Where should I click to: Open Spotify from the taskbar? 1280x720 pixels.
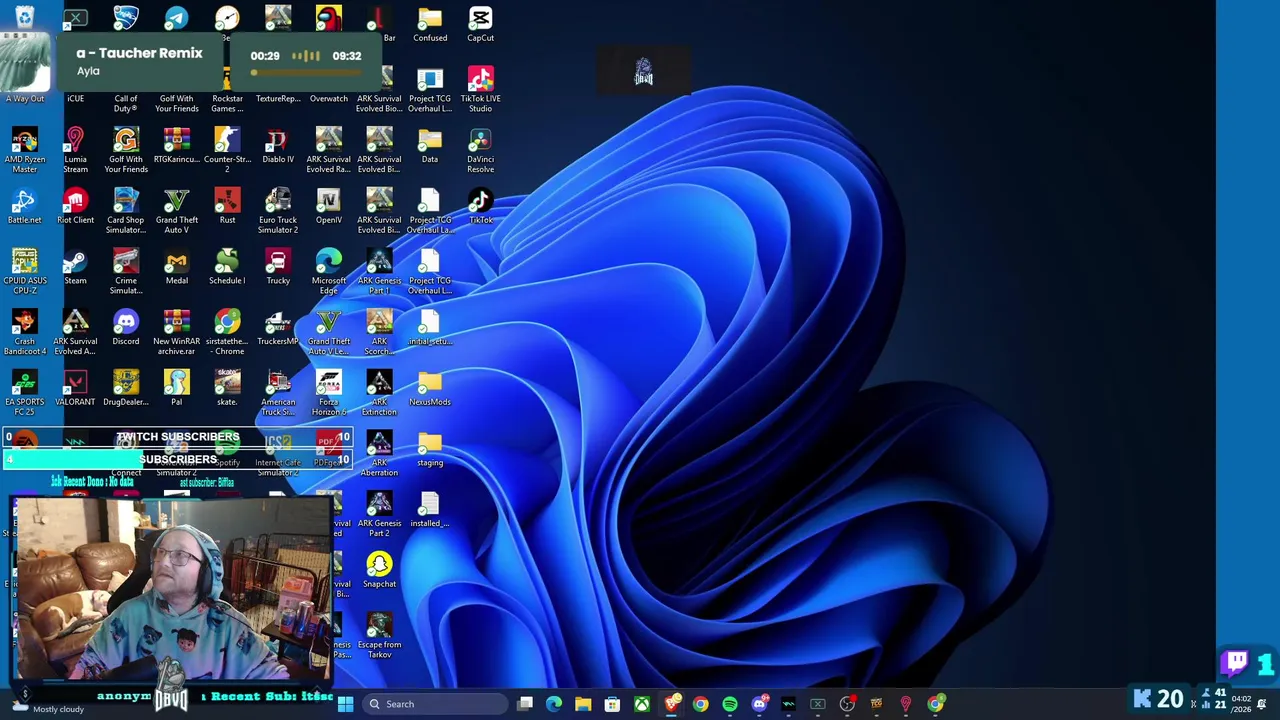pyautogui.click(x=730, y=704)
